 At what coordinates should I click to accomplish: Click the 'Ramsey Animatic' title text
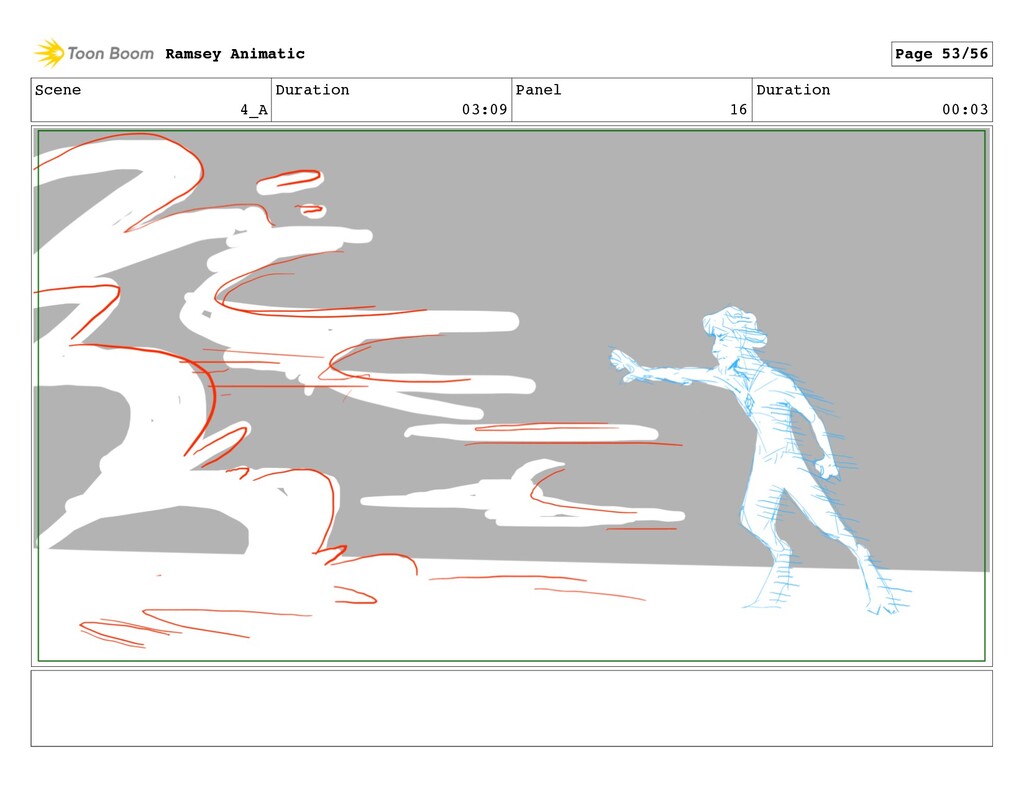coord(235,54)
